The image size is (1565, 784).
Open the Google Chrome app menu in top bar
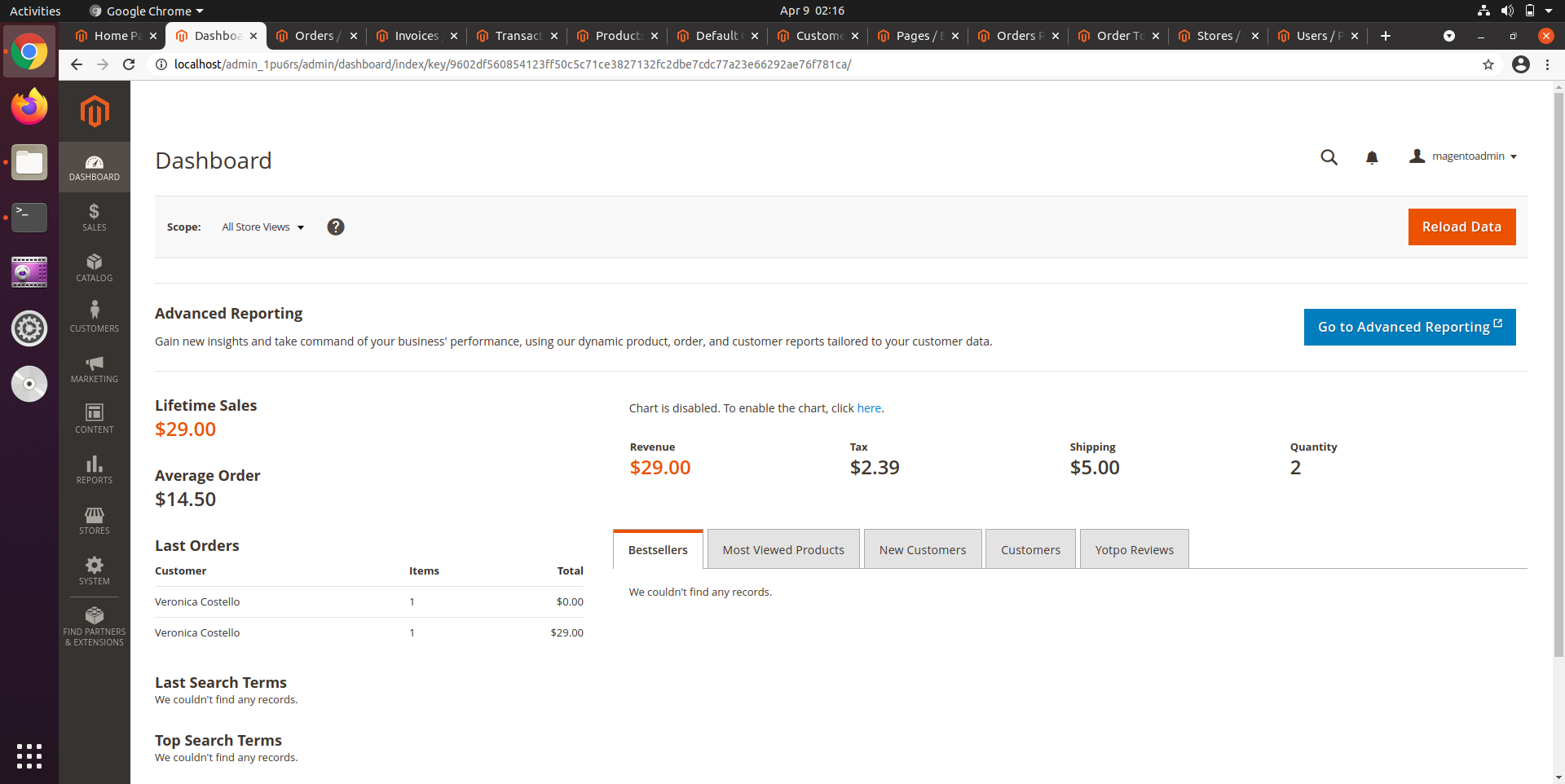point(147,11)
